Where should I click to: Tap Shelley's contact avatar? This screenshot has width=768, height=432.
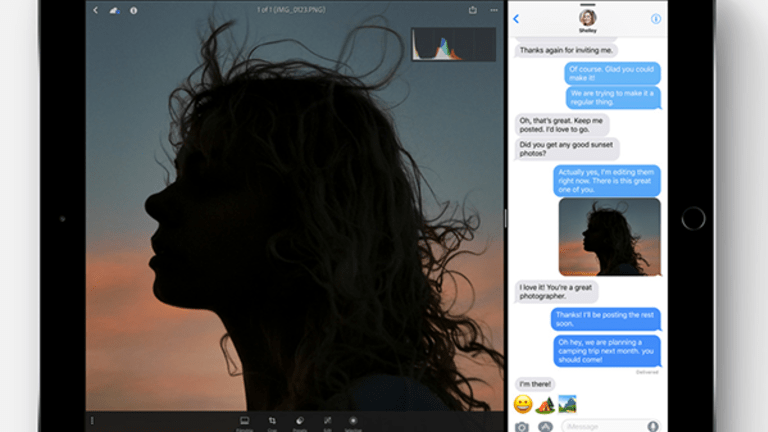pos(587,18)
